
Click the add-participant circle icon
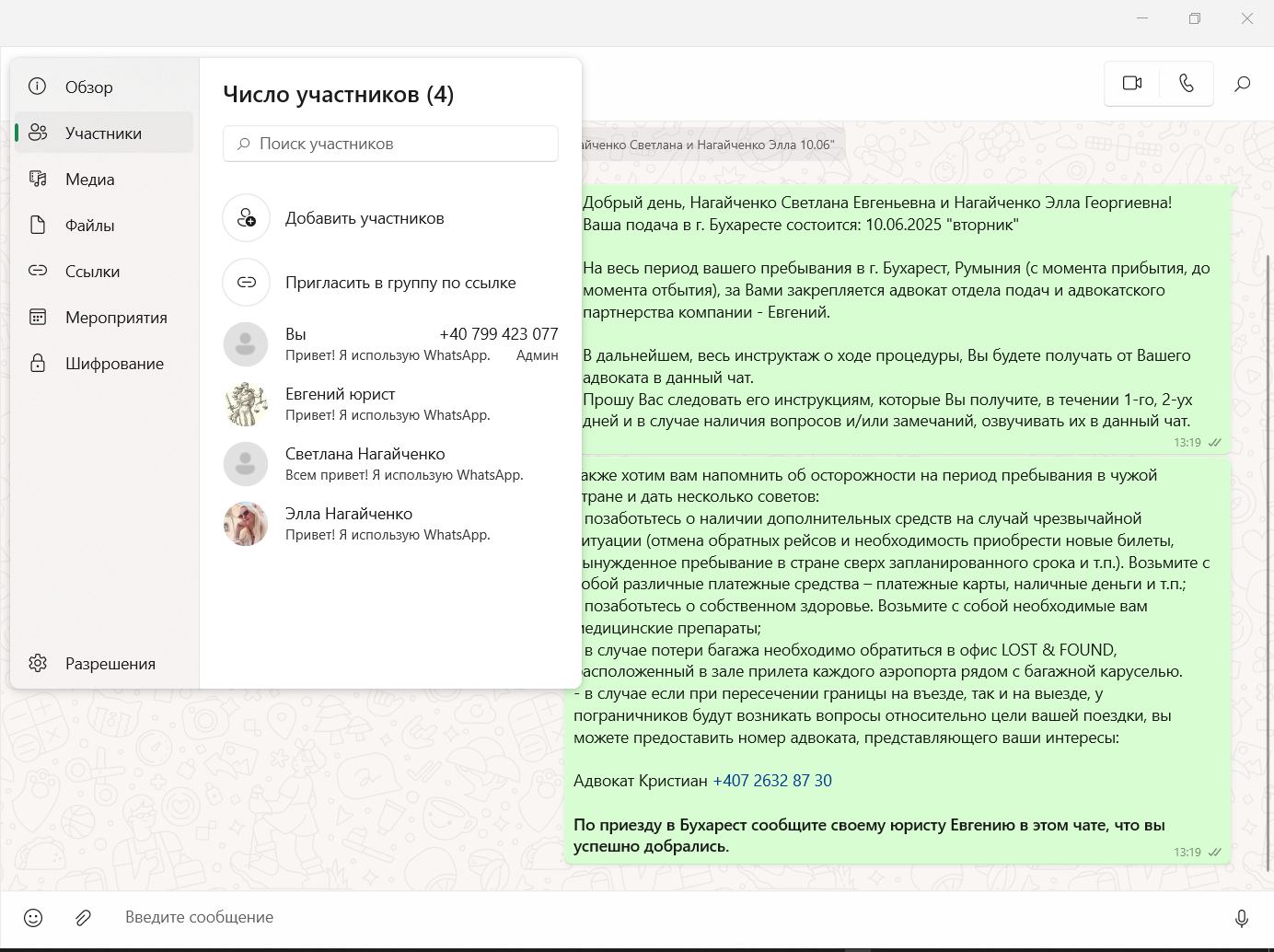(x=247, y=218)
